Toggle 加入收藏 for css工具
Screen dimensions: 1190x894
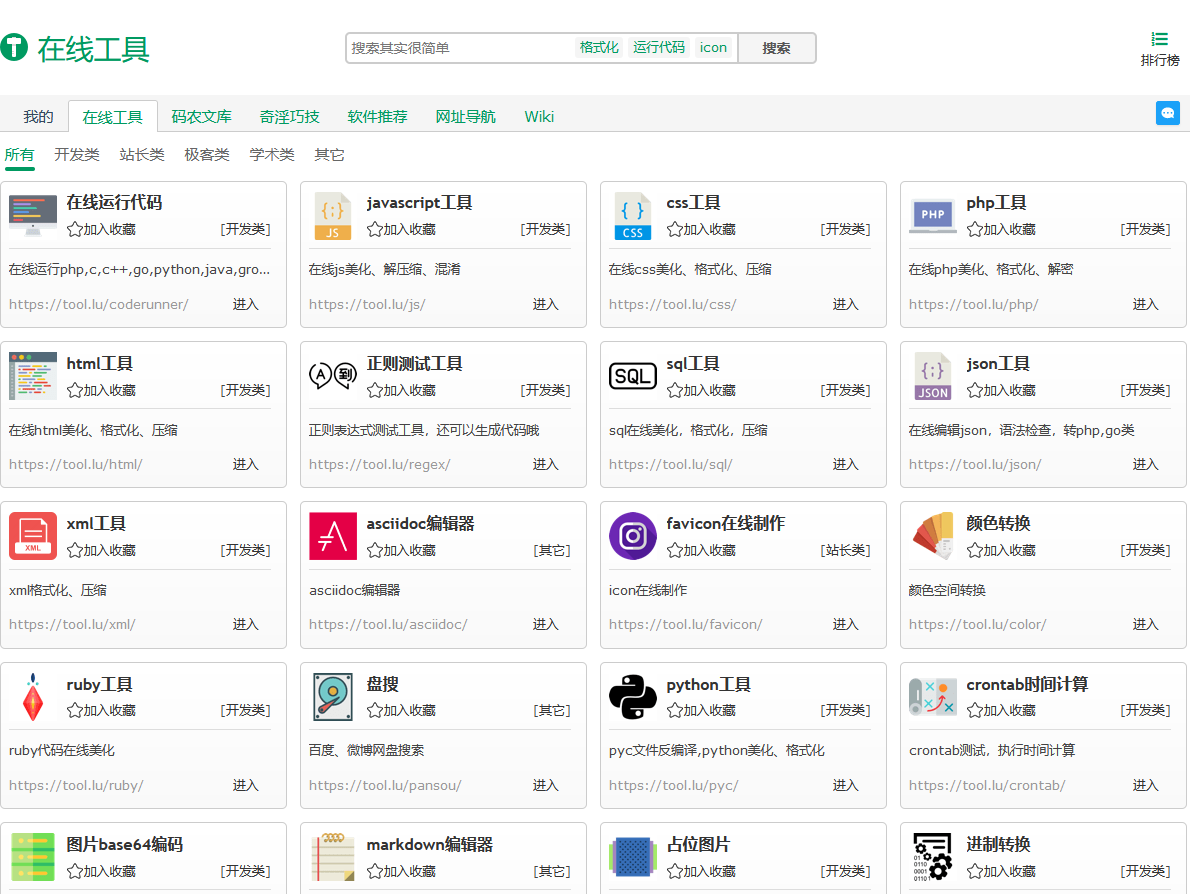pyautogui.click(x=701, y=229)
